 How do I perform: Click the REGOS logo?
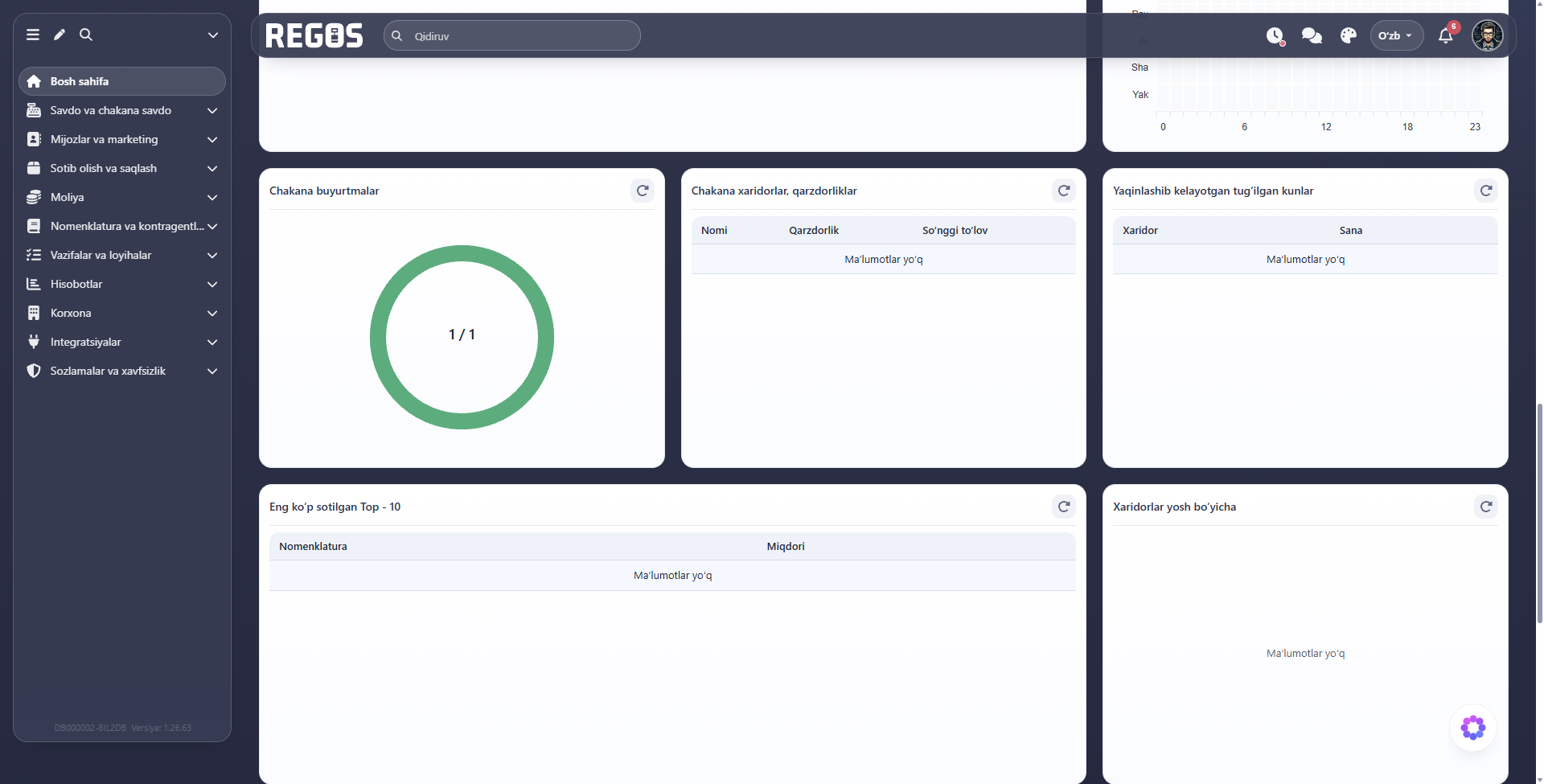tap(314, 35)
